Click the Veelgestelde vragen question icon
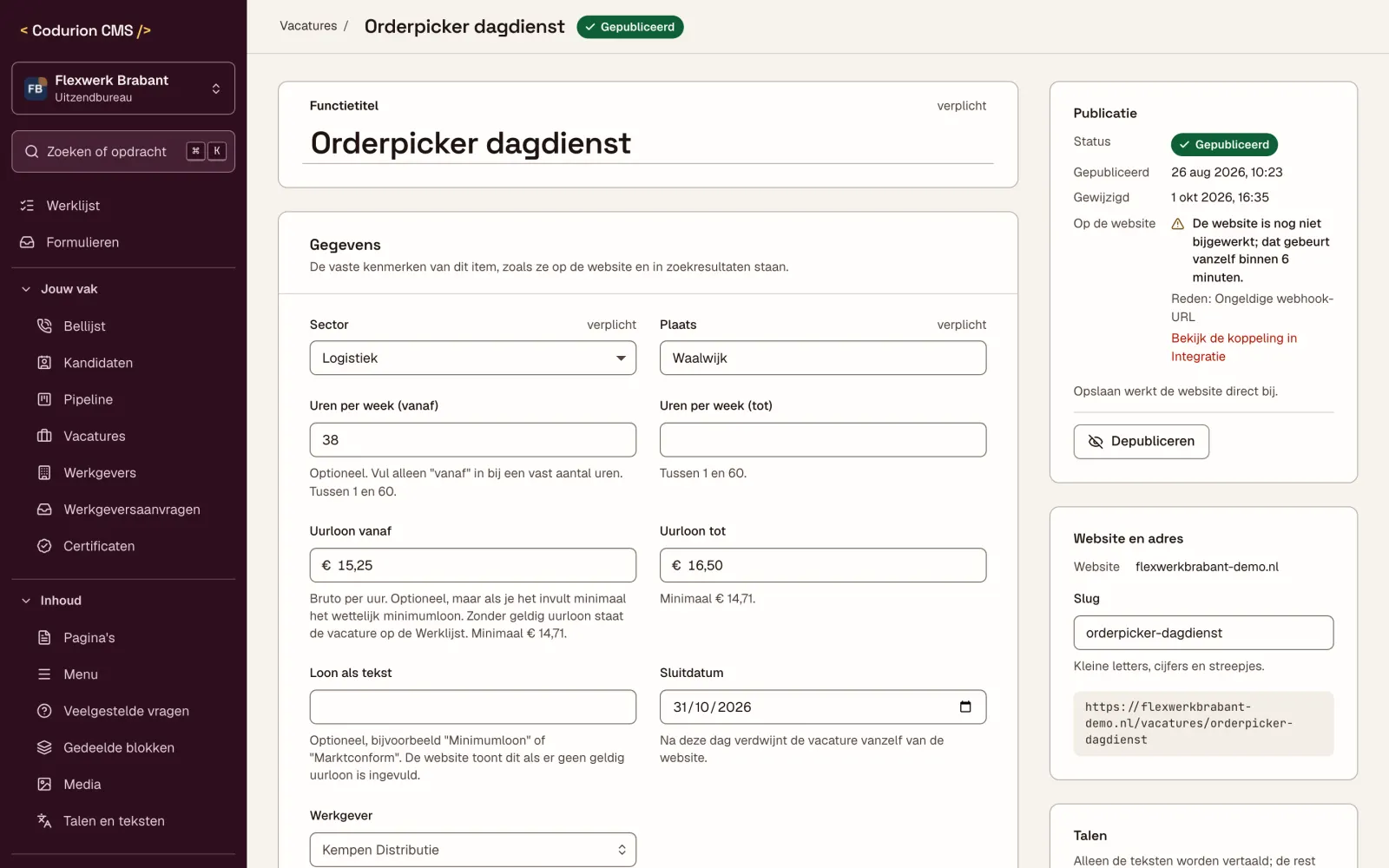 pos(44,711)
